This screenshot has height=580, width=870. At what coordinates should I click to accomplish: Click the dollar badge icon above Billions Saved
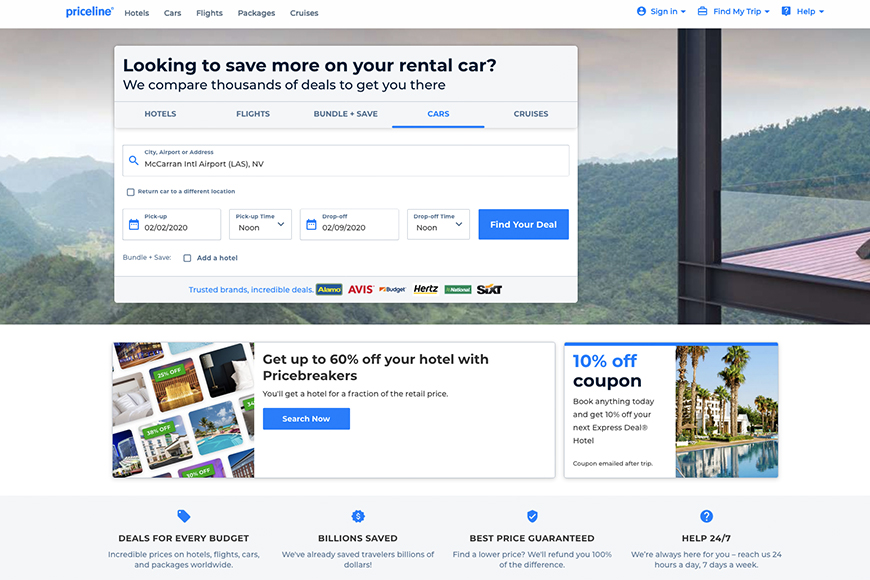[x=358, y=516]
